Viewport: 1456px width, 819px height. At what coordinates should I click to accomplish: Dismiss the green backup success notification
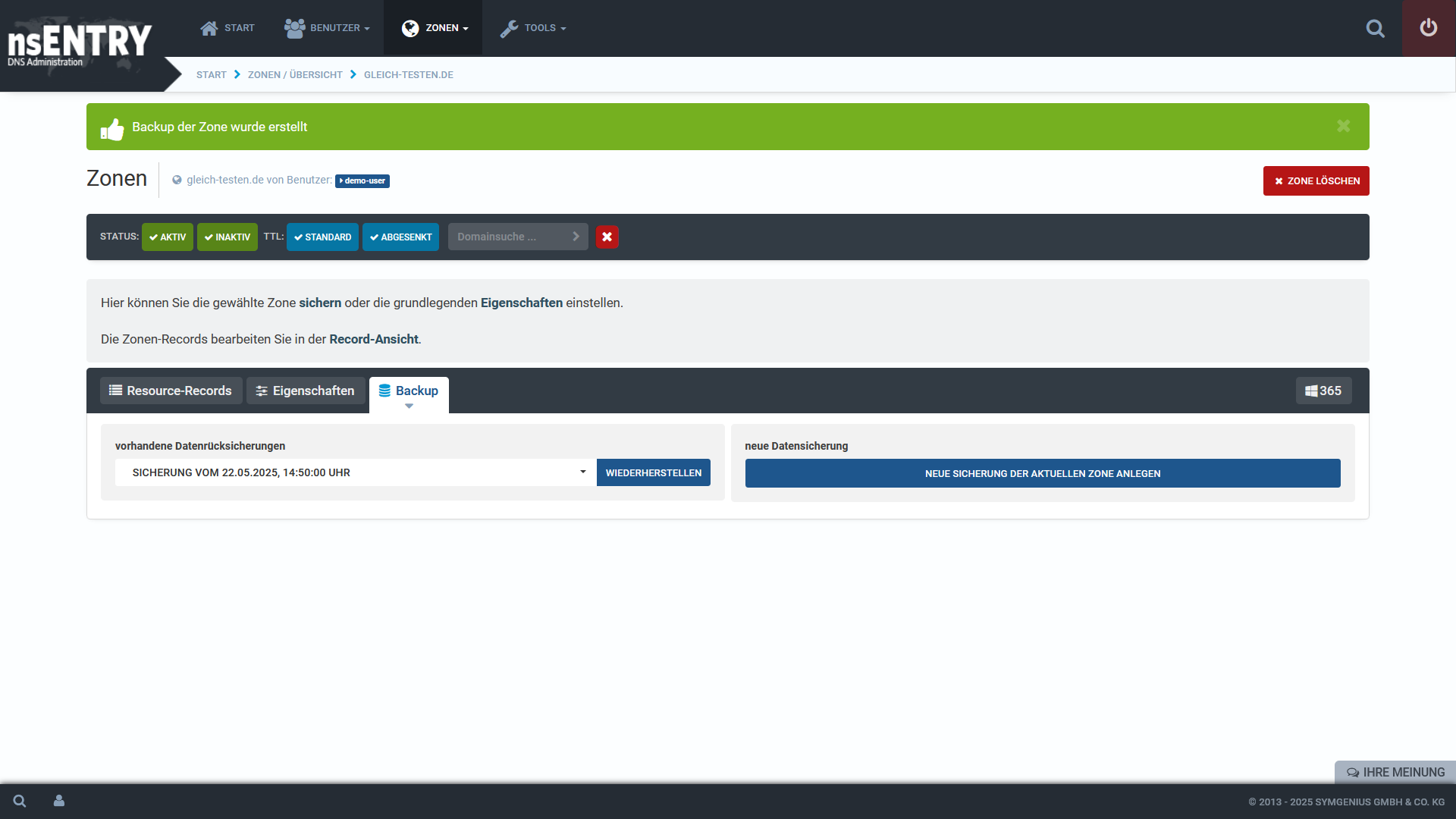tap(1343, 126)
